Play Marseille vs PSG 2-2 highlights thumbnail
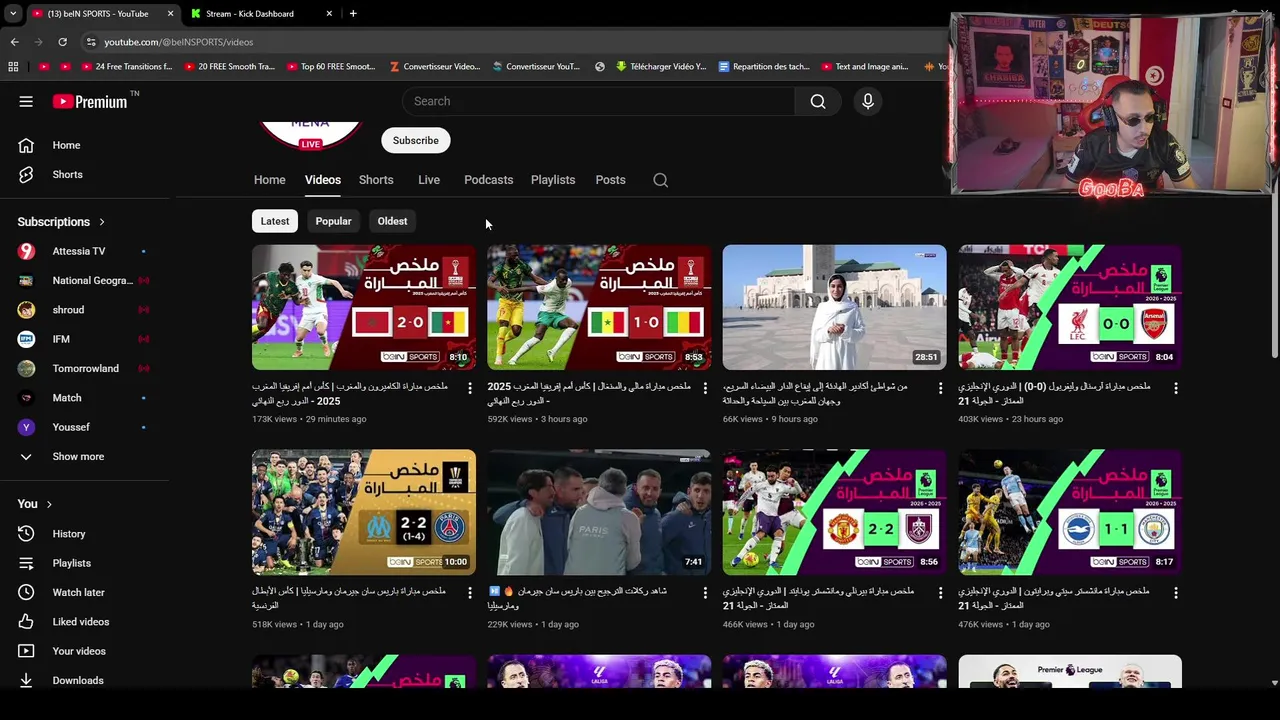Screen dimensions: 1280x720 [x=364, y=512]
